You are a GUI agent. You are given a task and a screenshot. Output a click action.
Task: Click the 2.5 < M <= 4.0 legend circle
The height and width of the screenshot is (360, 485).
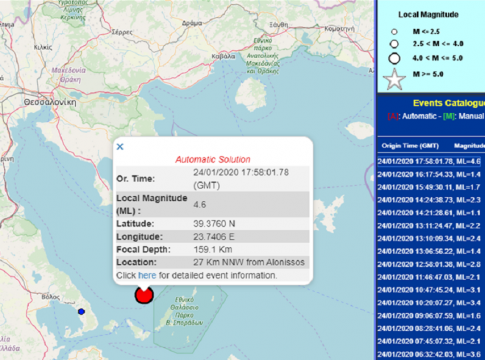click(394, 44)
